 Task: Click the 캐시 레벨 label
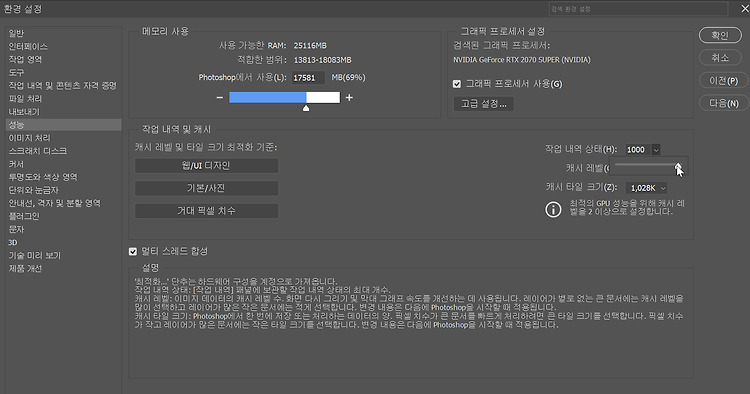click(x=587, y=168)
